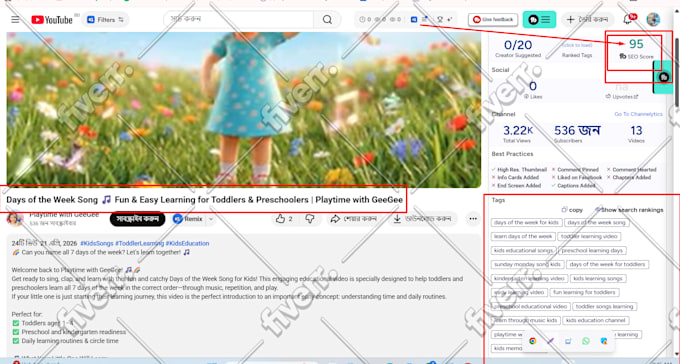This screenshot has width=680, height=364.
Task: Open the purple pen app icon
Action: (550, 341)
